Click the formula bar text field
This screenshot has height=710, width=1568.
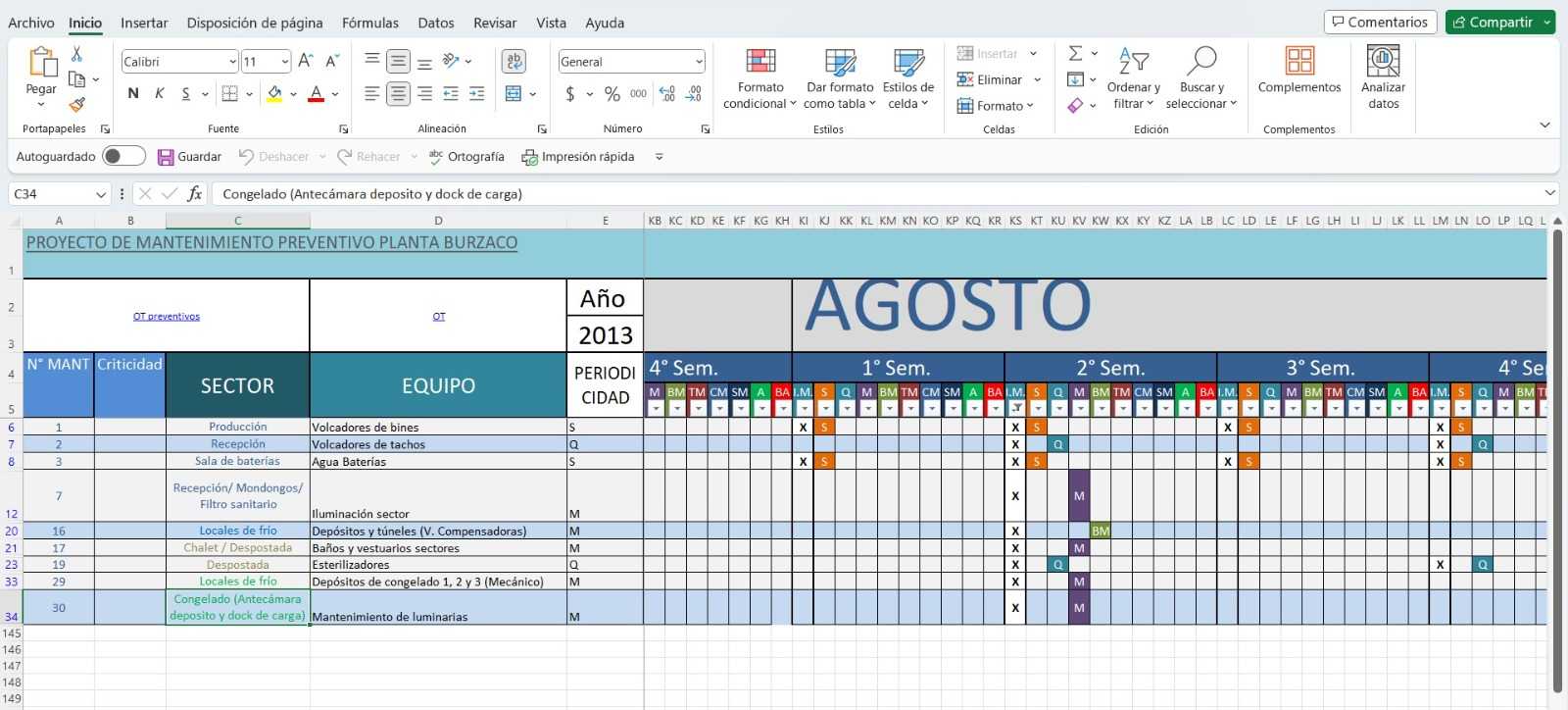872,194
